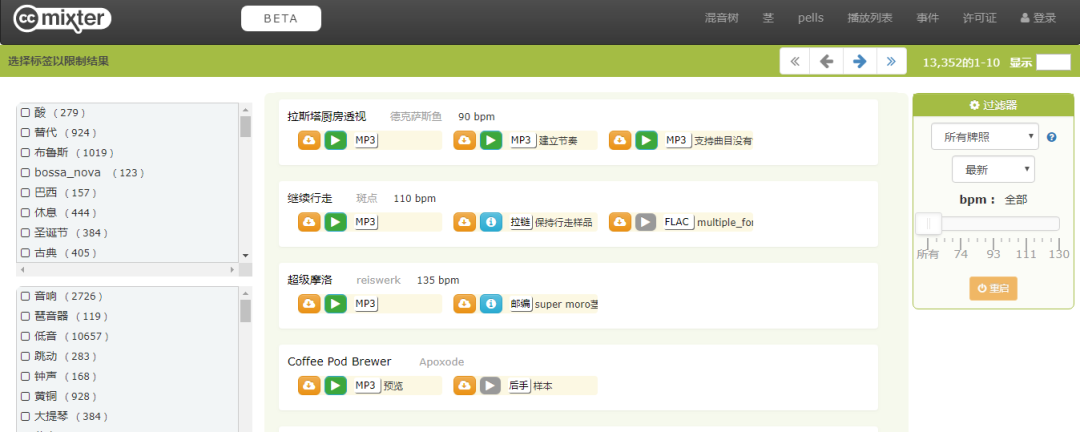Click the grey play button beside FLAC
The image size is (1080, 432).
point(646,223)
